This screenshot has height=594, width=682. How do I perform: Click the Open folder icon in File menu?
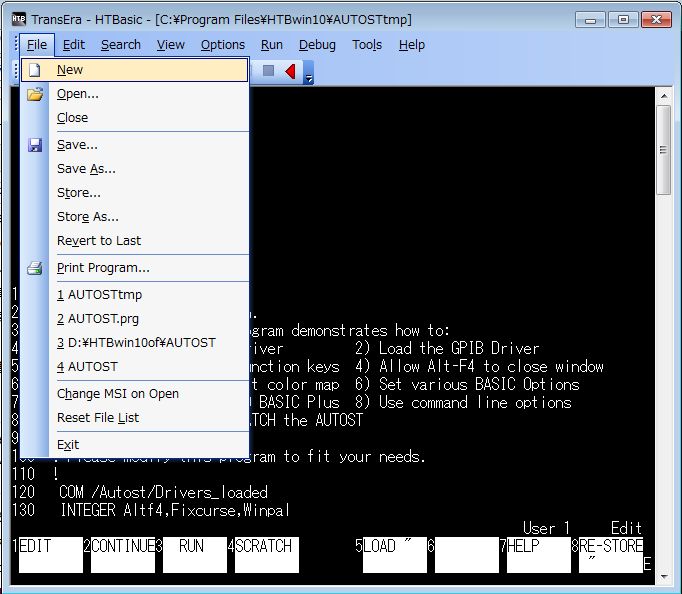coord(35,94)
